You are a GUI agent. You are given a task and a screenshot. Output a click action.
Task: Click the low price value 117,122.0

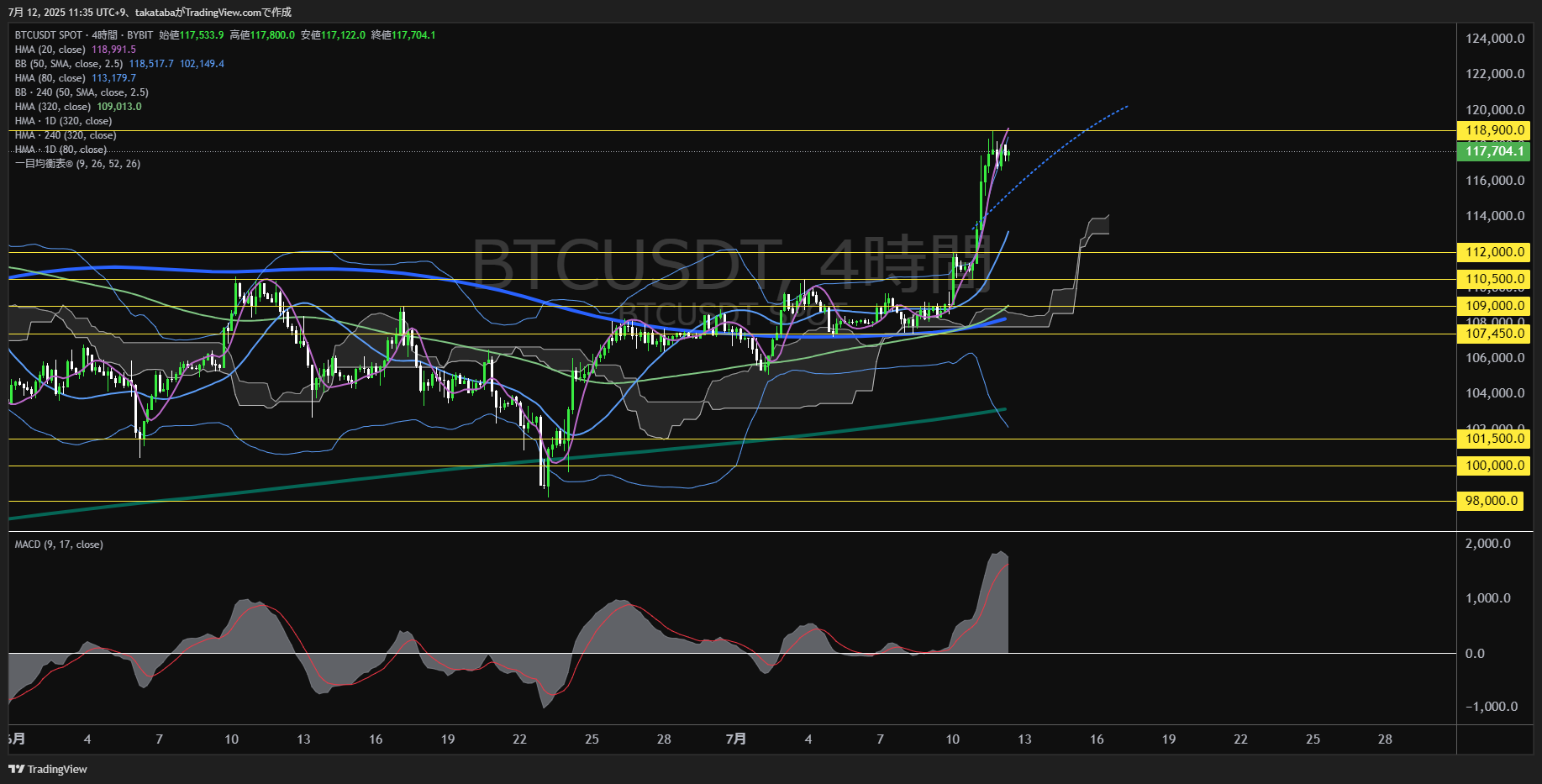pos(343,35)
